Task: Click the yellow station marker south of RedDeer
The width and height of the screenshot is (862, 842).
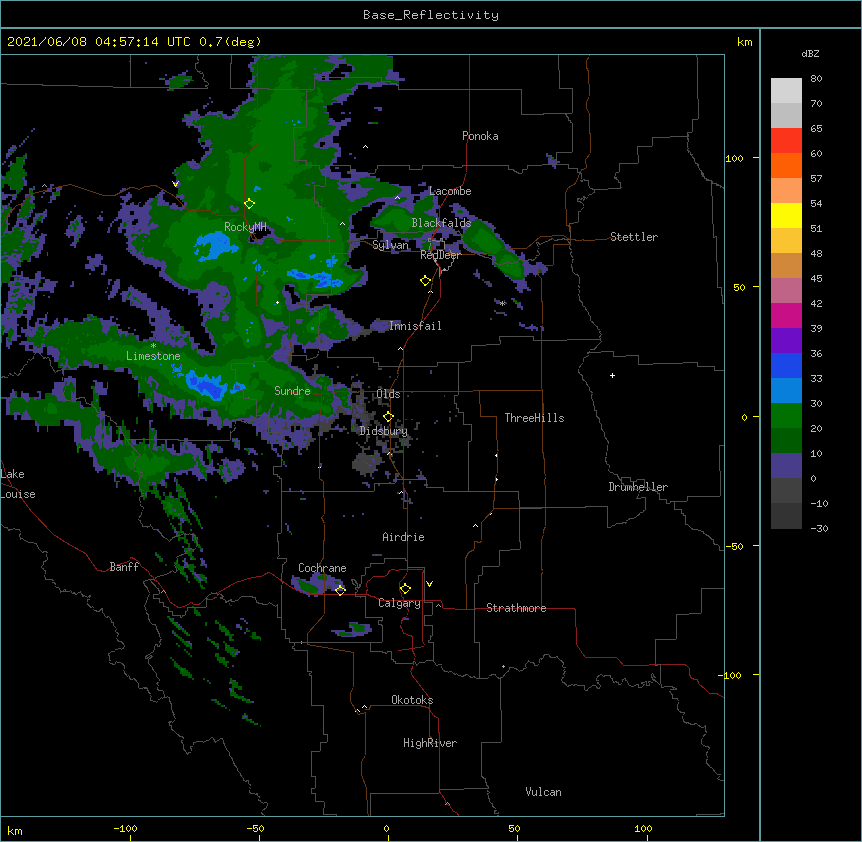Action: [x=425, y=281]
